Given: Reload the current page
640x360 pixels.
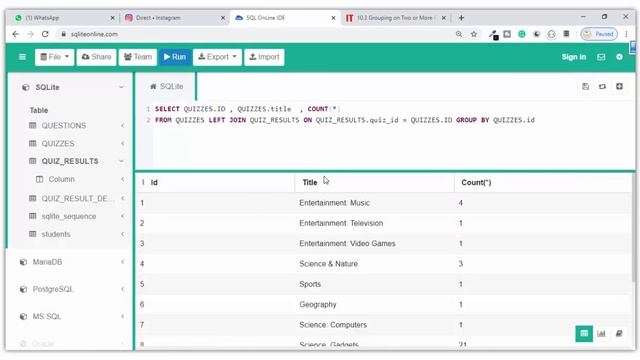Looking at the screenshot, I should [x=45, y=34].
